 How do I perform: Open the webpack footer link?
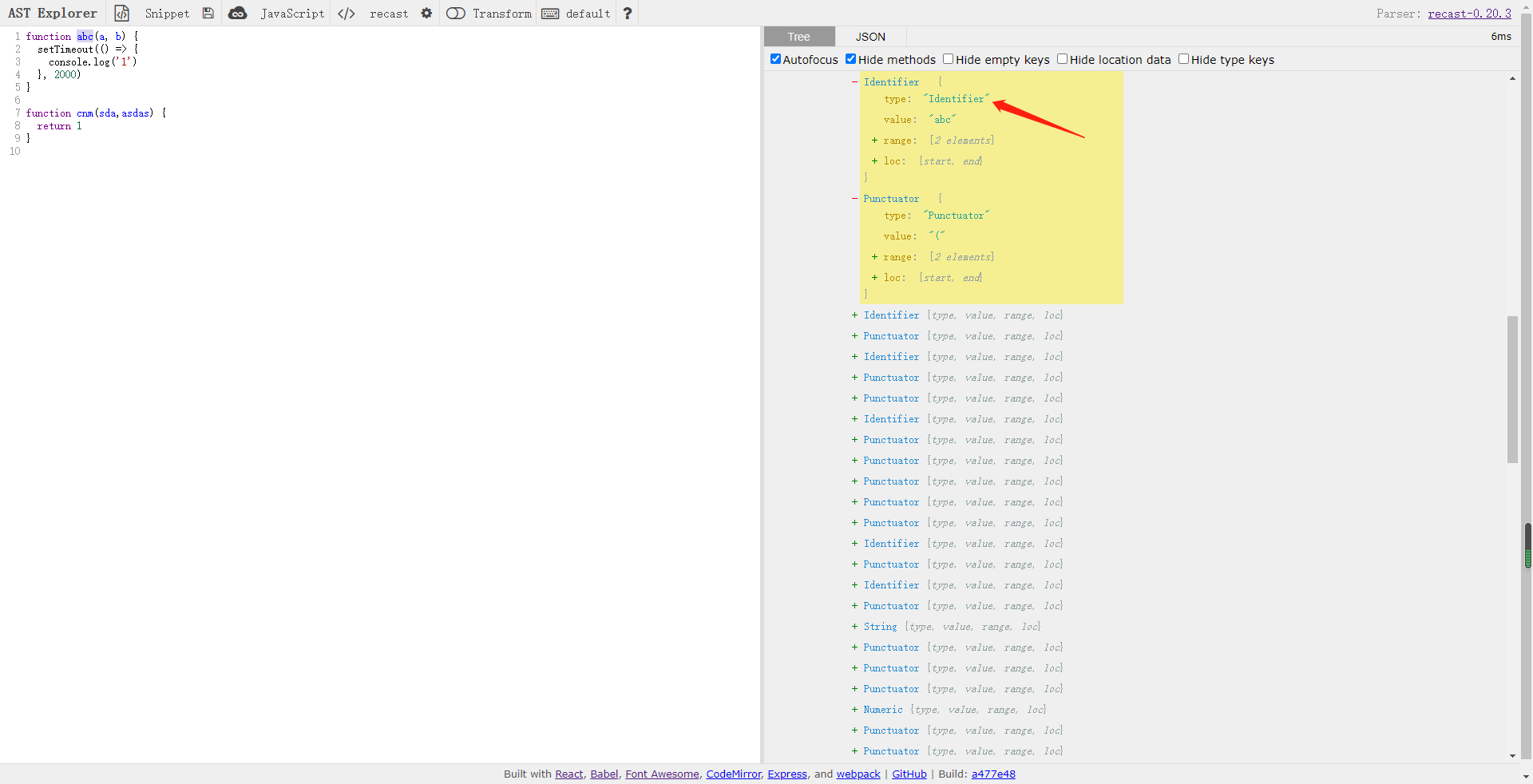coord(858,774)
